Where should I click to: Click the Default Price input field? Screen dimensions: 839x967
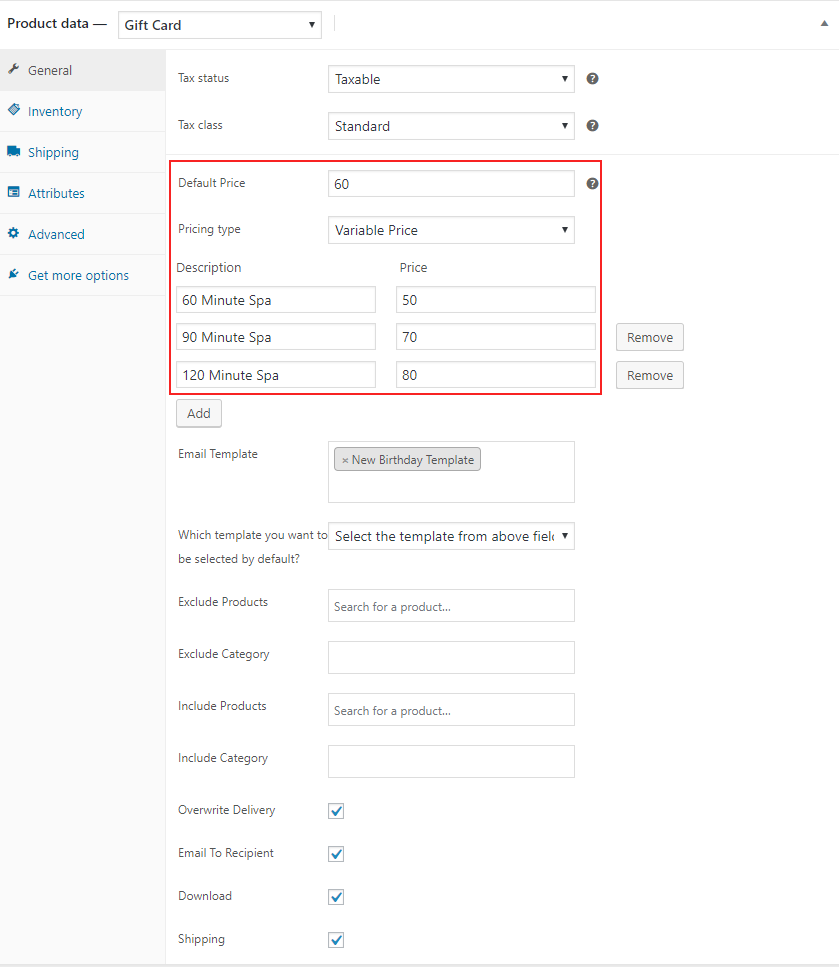tap(451, 184)
